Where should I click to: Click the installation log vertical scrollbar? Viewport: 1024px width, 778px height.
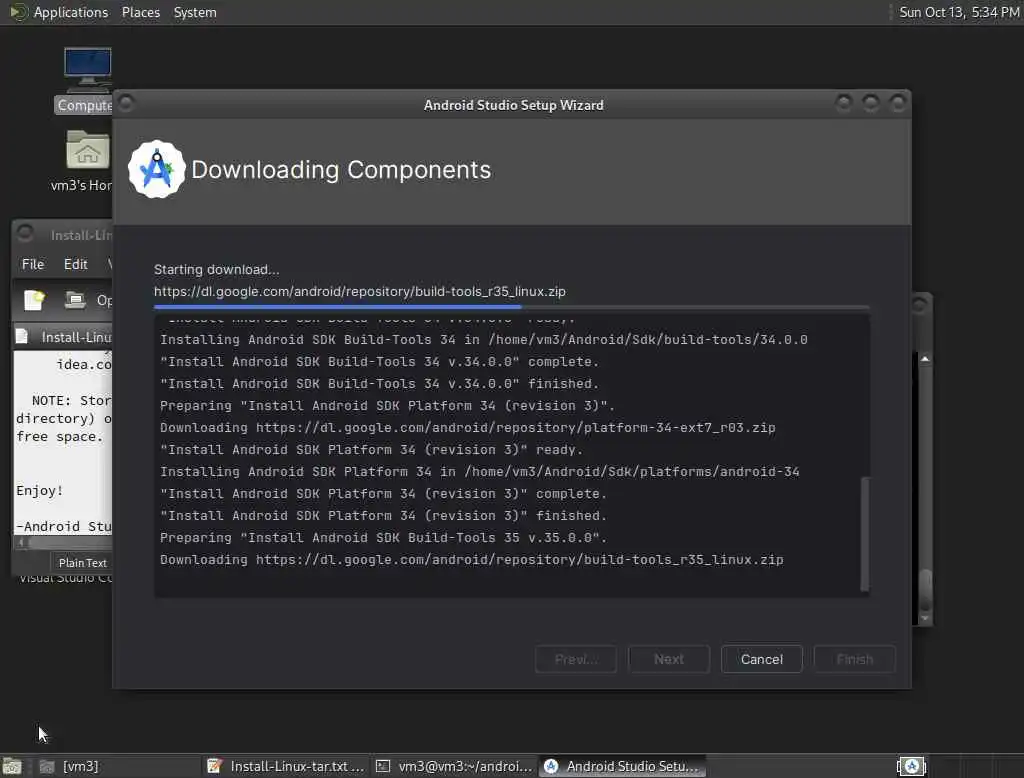click(x=865, y=533)
